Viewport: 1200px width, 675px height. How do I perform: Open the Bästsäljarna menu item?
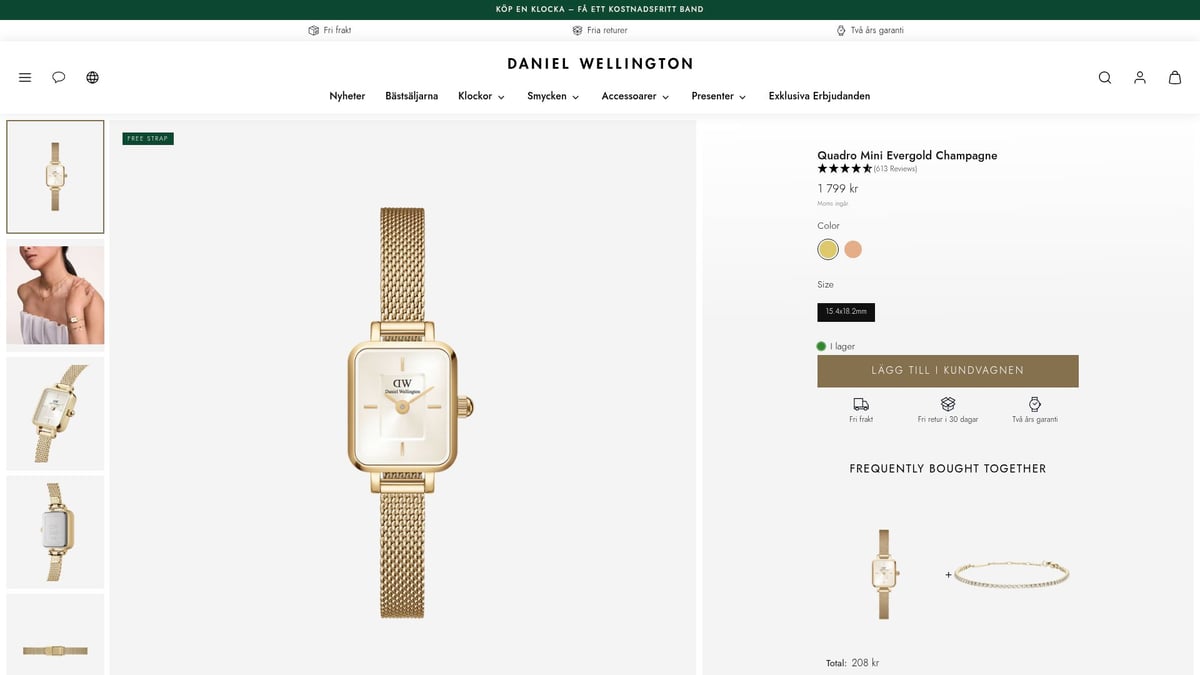click(412, 96)
